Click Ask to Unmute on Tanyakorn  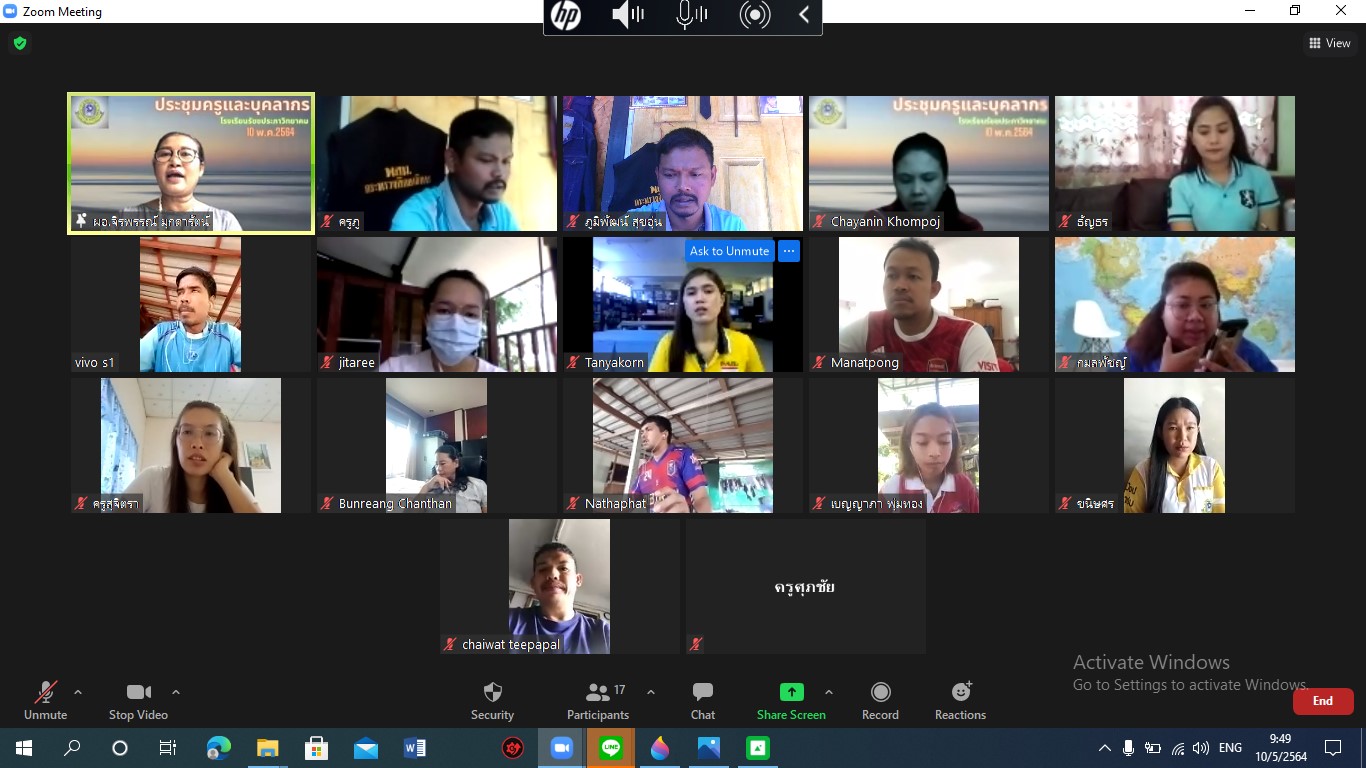[729, 251]
